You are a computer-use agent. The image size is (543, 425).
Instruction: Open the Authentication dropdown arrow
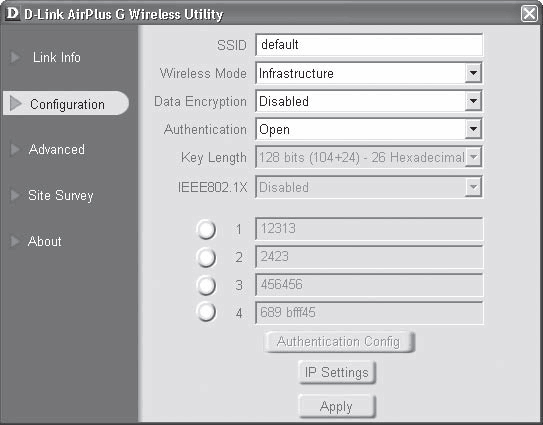(473, 129)
